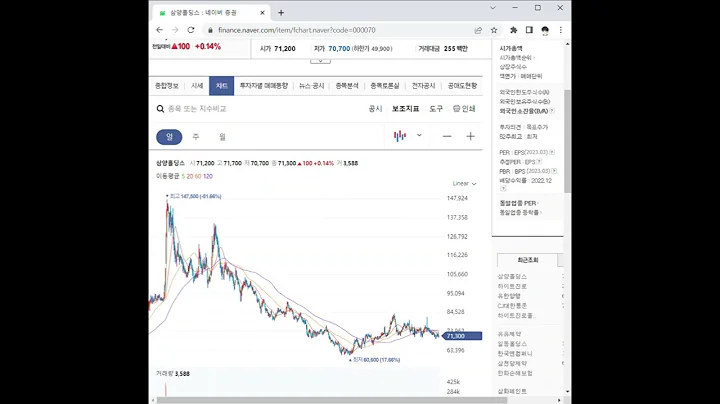This screenshot has height=404, width=720.
Task: Open the Chrome extensions puzzle icon
Action: coord(513,30)
